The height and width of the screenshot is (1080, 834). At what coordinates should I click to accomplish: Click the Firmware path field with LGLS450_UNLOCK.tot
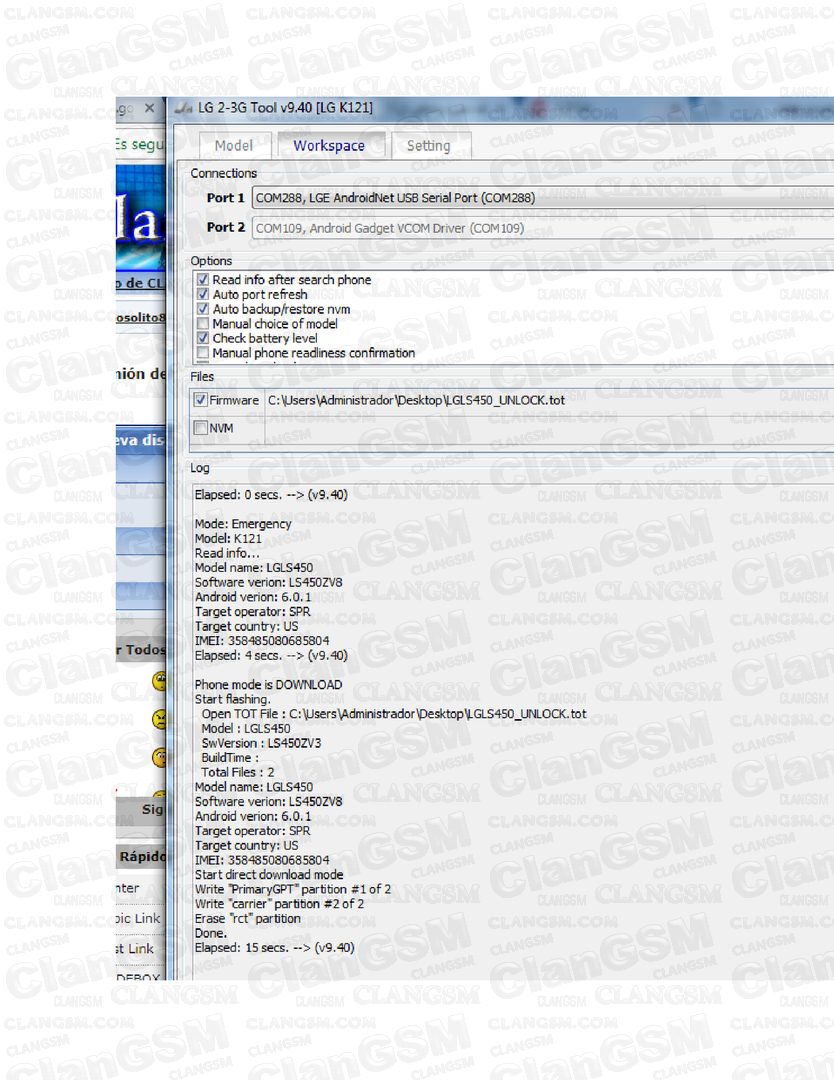(550, 400)
